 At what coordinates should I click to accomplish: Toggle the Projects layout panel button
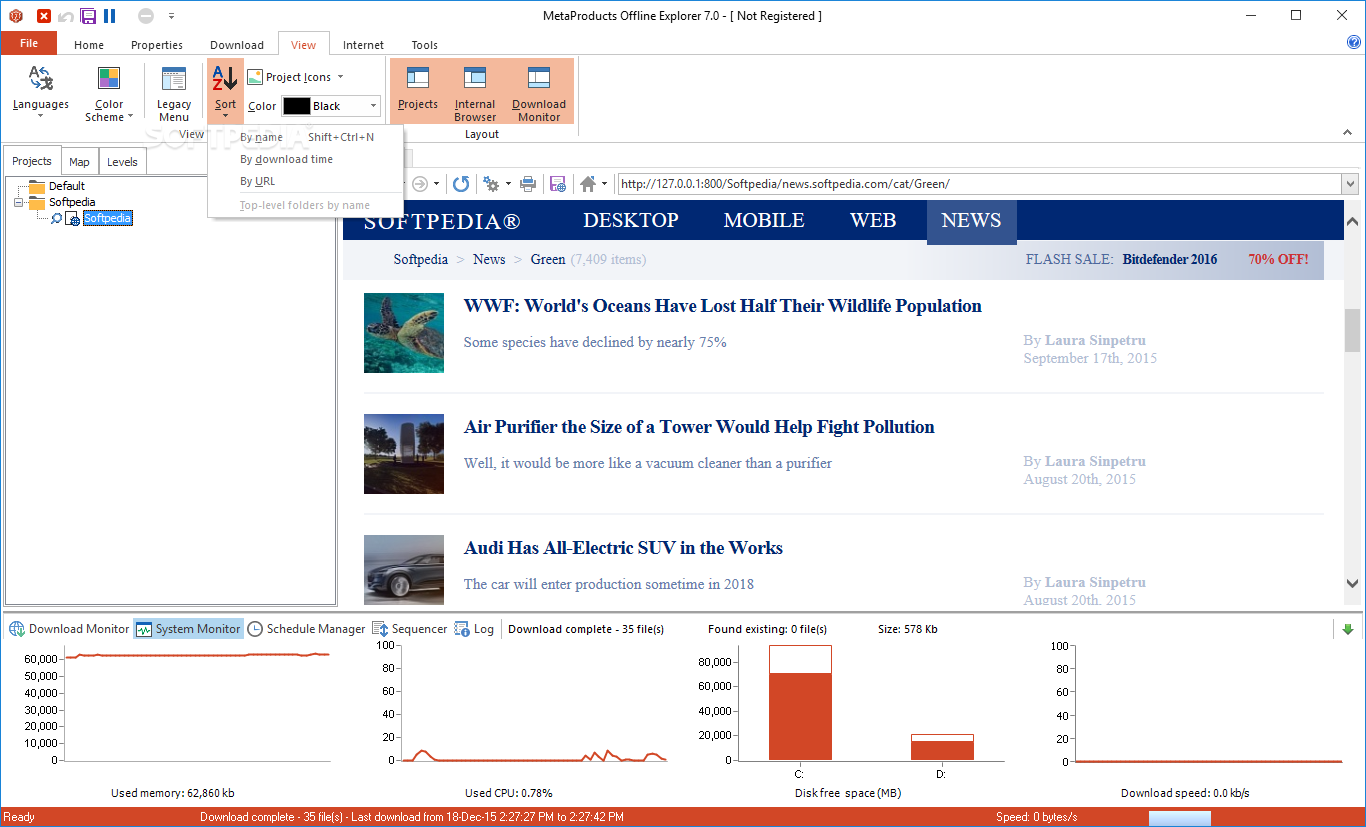418,90
